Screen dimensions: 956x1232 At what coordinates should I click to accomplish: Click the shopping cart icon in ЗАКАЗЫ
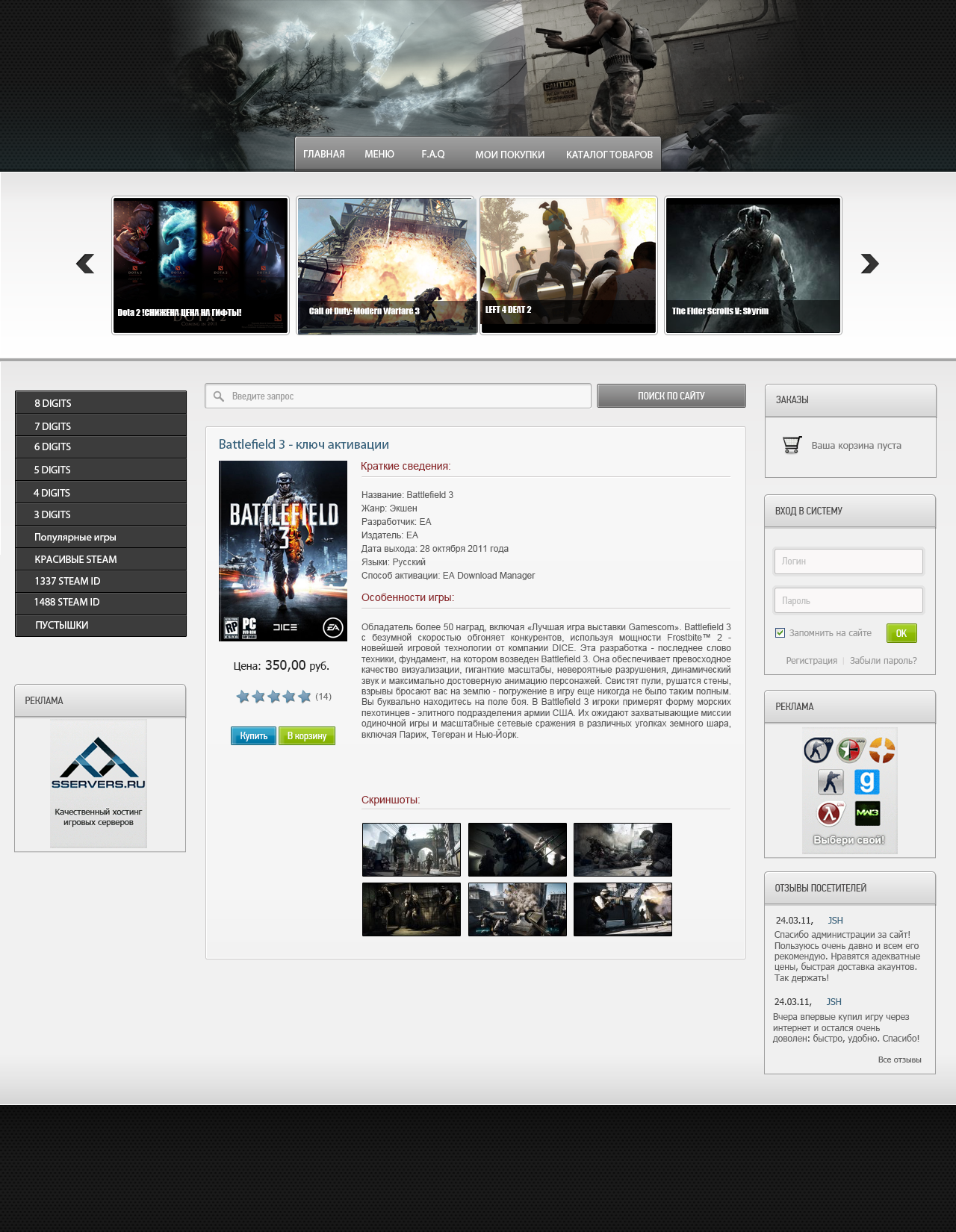tap(792, 445)
